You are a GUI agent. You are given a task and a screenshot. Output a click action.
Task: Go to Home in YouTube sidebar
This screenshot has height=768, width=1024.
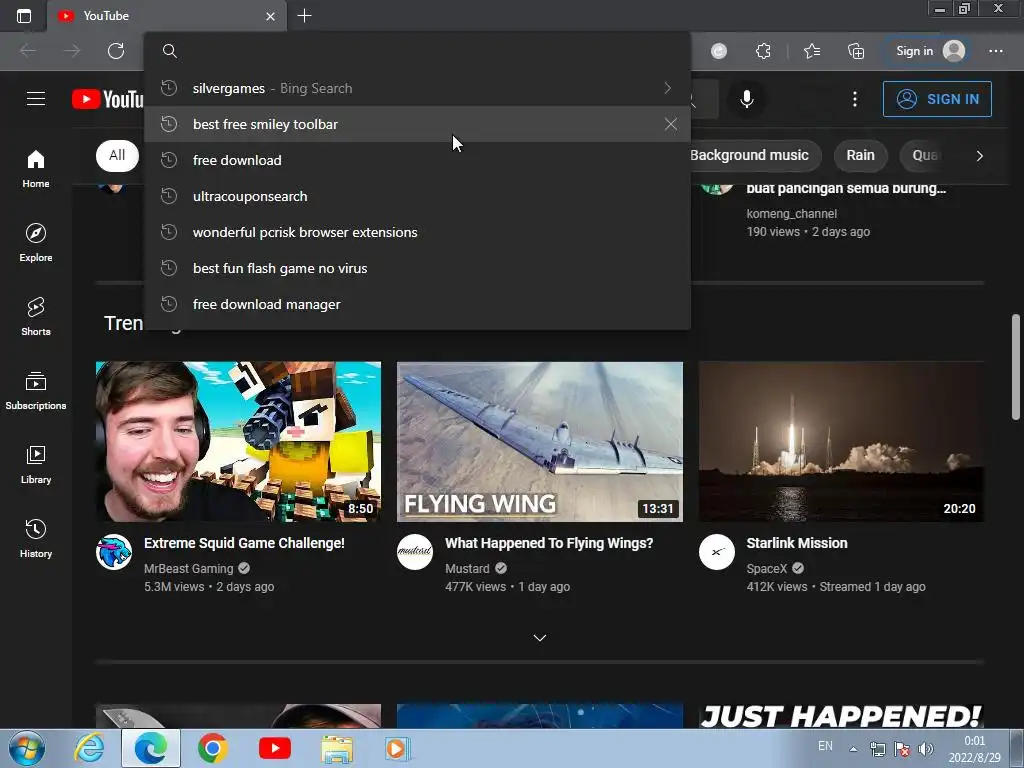[36, 168]
